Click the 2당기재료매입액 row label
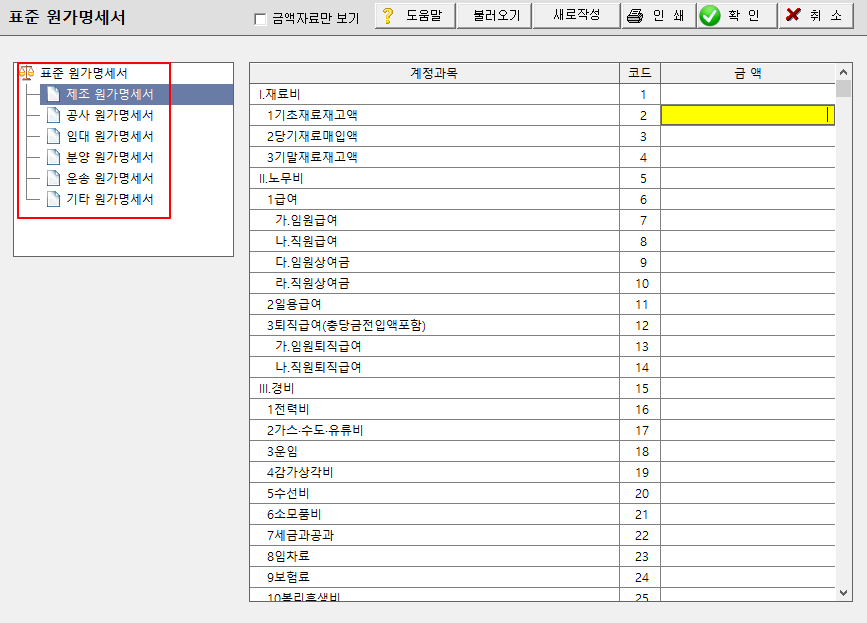The height and width of the screenshot is (623, 867). 312,136
